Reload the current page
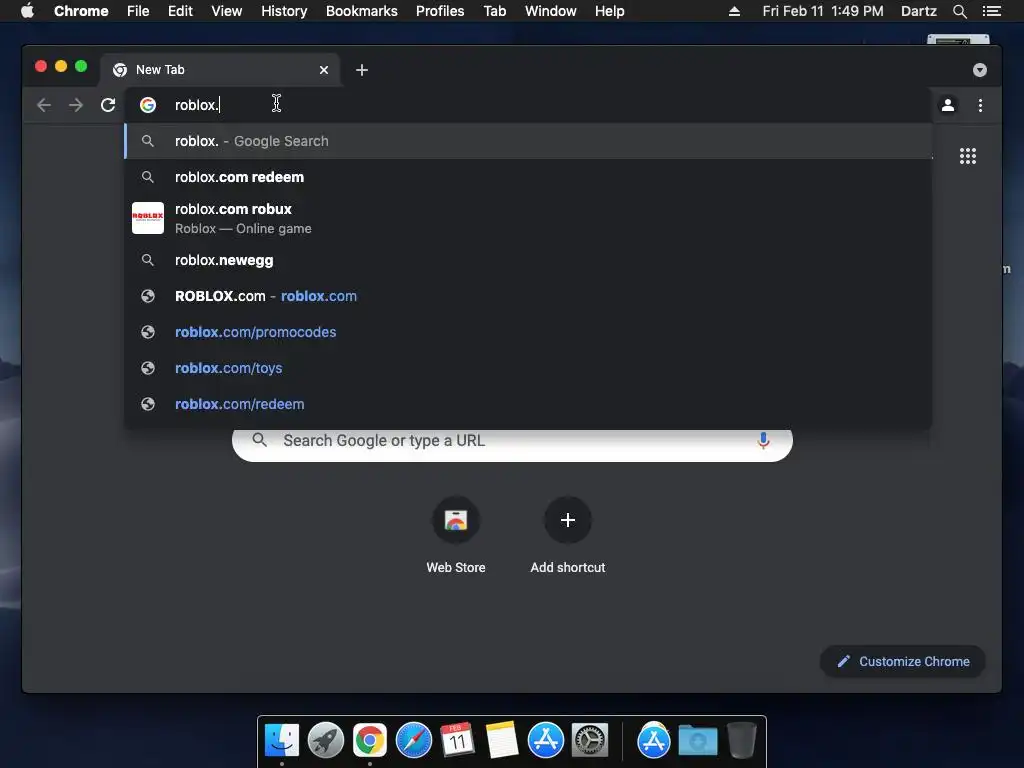Screen dimensions: 1024x768 click(x=108, y=105)
